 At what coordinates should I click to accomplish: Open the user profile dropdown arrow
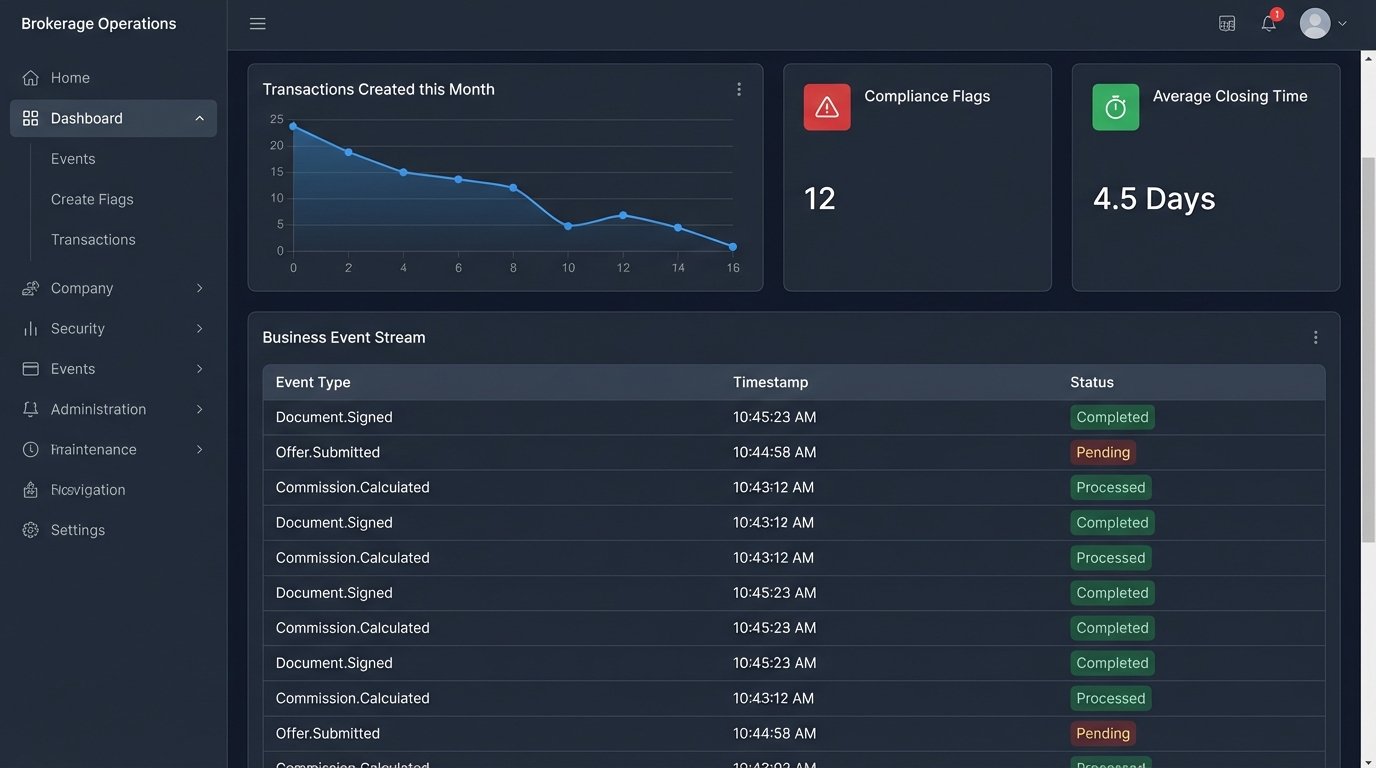click(x=1342, y=23)
